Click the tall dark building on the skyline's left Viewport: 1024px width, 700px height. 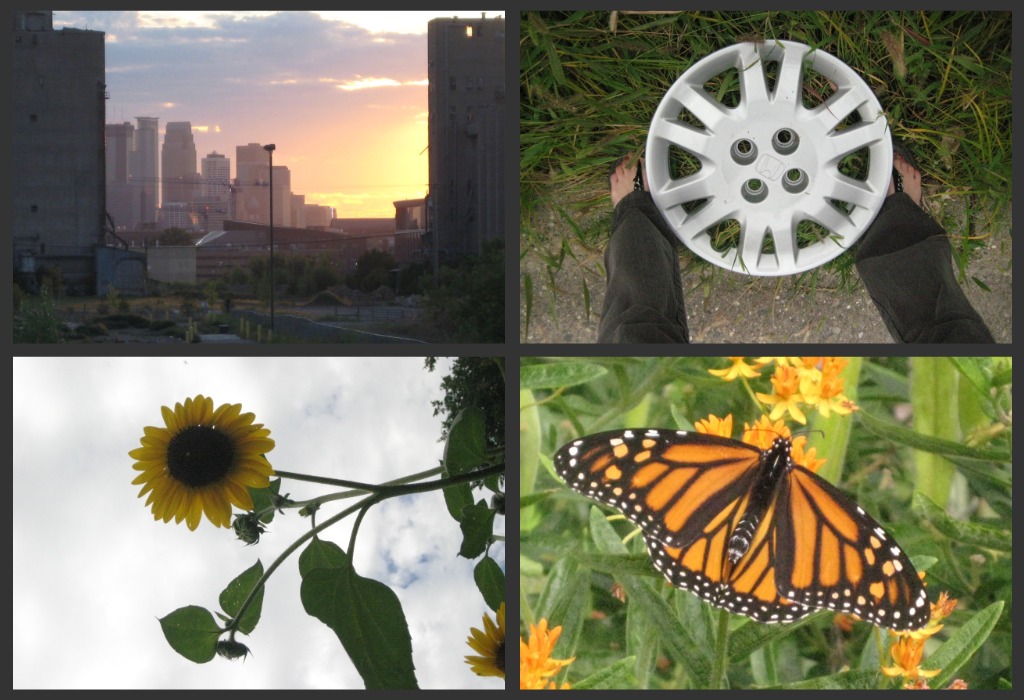pos(58,150)
